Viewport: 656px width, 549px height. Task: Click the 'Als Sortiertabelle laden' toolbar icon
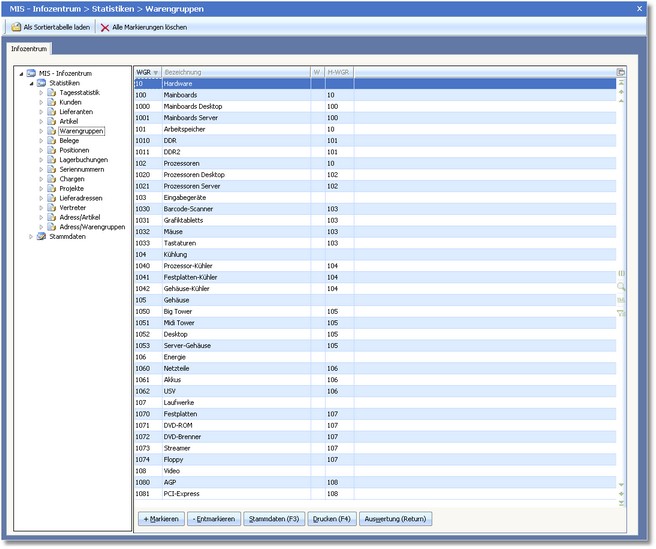pos(15,27)
